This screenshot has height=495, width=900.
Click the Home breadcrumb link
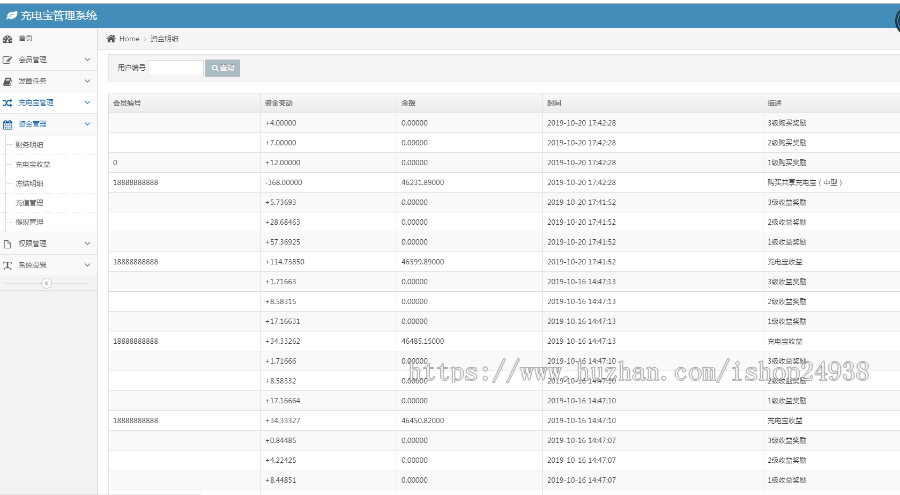coord(129,38)
